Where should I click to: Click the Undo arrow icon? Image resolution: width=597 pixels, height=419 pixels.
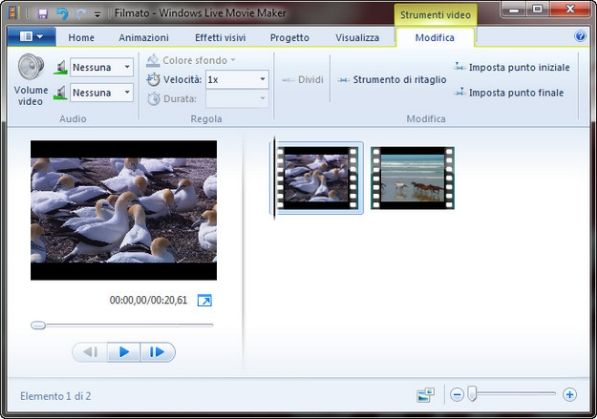click(62, 14)
